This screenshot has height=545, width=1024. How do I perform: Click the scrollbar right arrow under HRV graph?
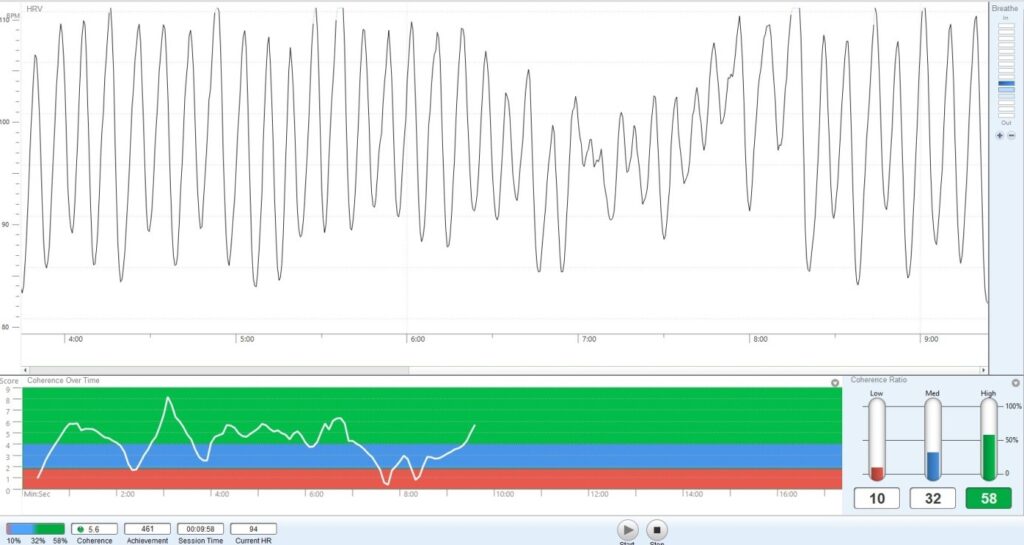pyautogui.click(x=983, y=370)
